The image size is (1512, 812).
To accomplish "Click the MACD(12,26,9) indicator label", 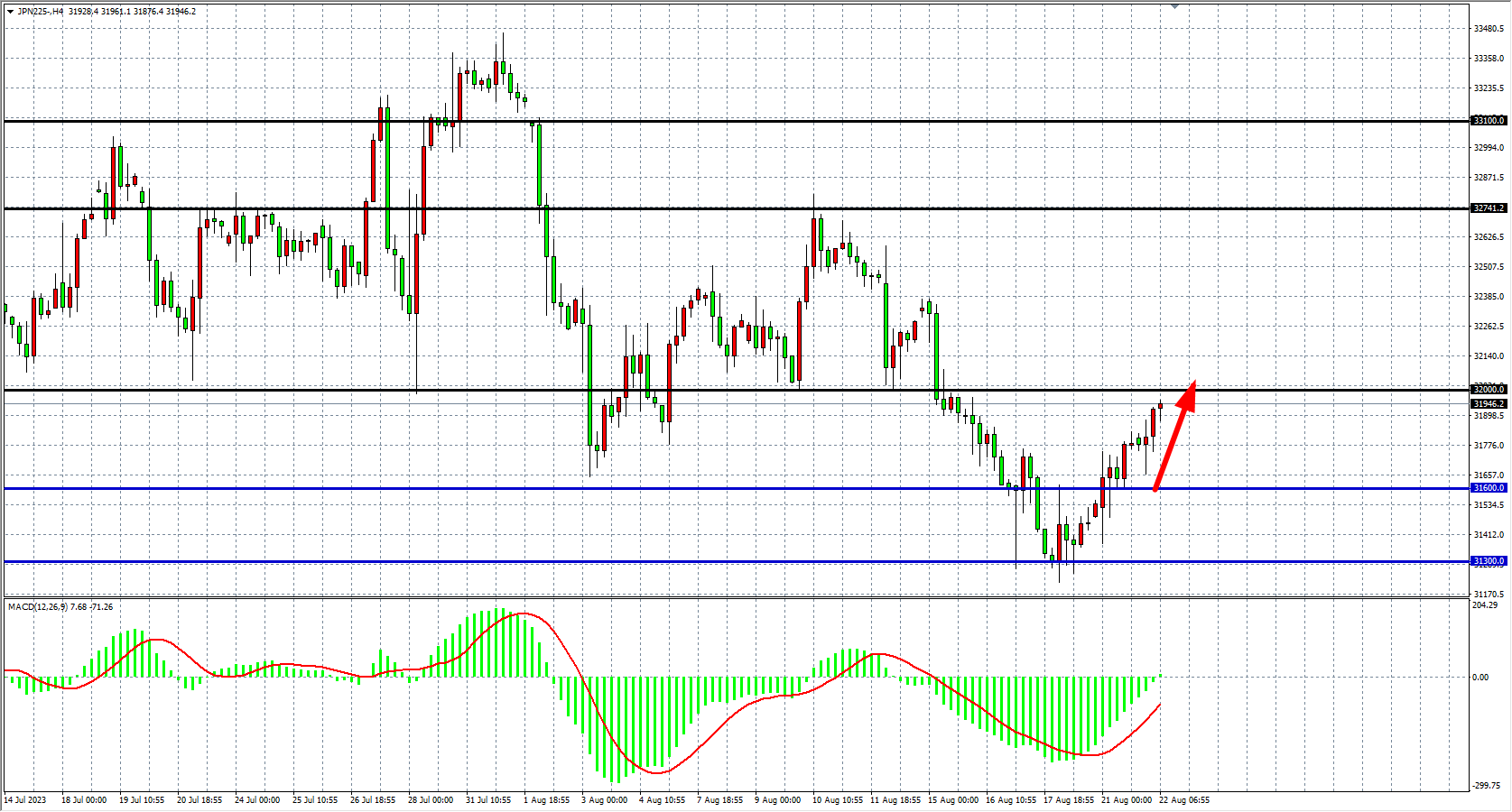I will [37, 607].
